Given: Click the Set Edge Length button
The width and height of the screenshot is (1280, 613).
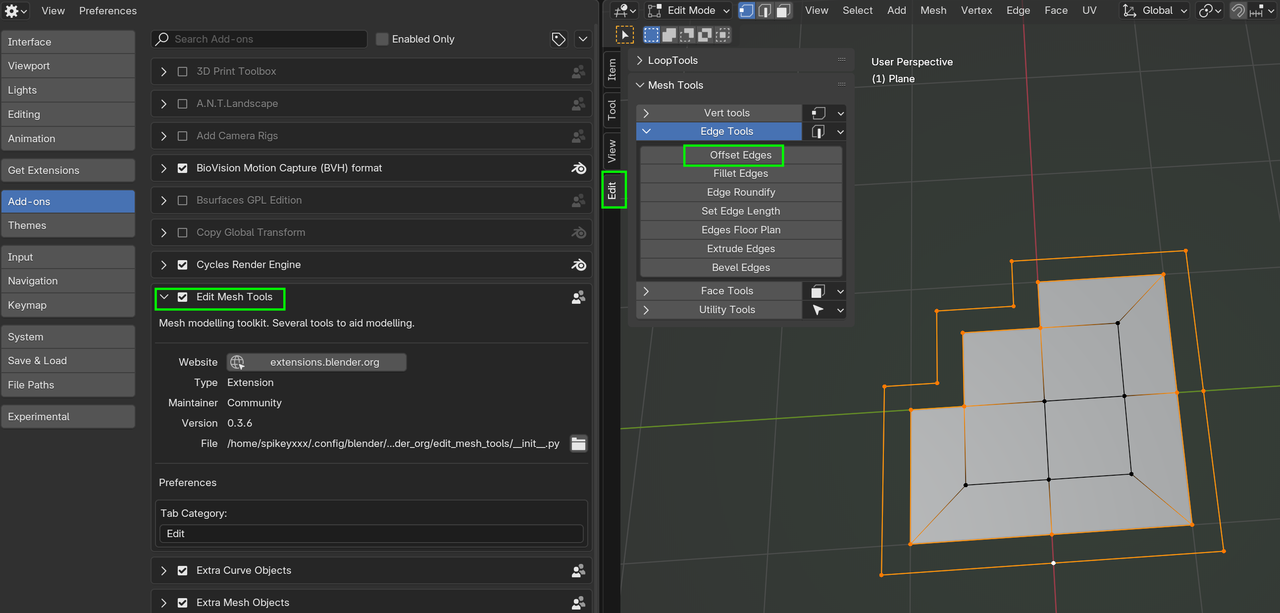Looking at the screenshot, I should click(741, 211).
